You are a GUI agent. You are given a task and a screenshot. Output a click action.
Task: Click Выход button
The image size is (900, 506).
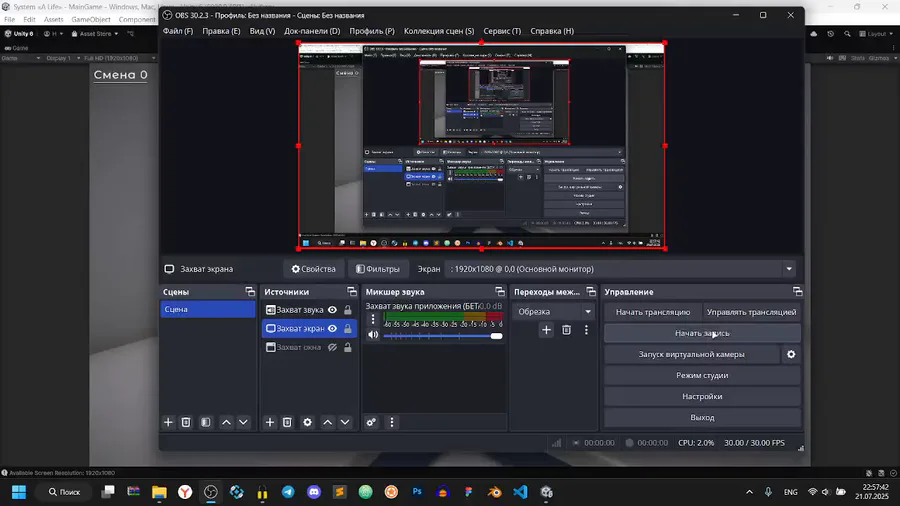(x=702, y=418)
